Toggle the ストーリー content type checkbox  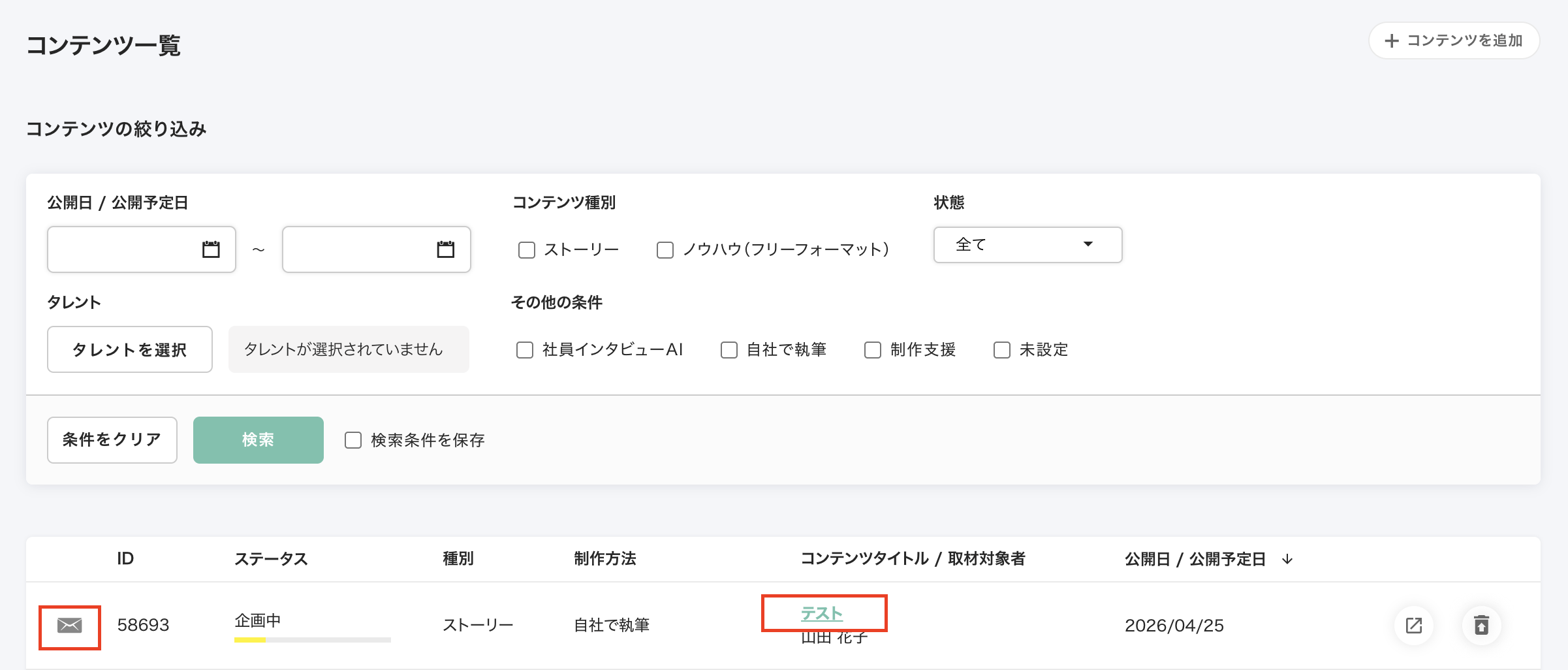point(526,250)
